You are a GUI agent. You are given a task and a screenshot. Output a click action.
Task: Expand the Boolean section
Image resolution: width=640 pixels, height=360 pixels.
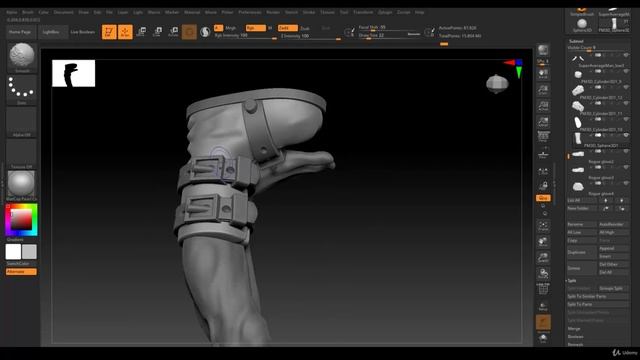576,337
